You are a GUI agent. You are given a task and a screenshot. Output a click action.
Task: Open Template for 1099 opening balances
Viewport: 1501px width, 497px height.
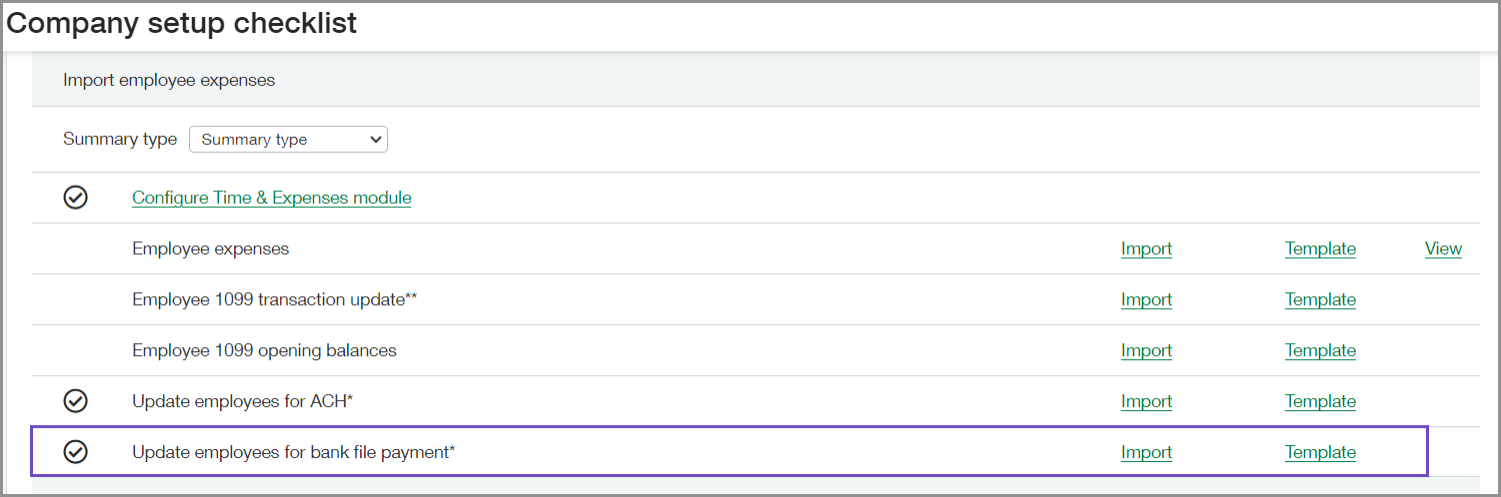tap(1320, 351)
